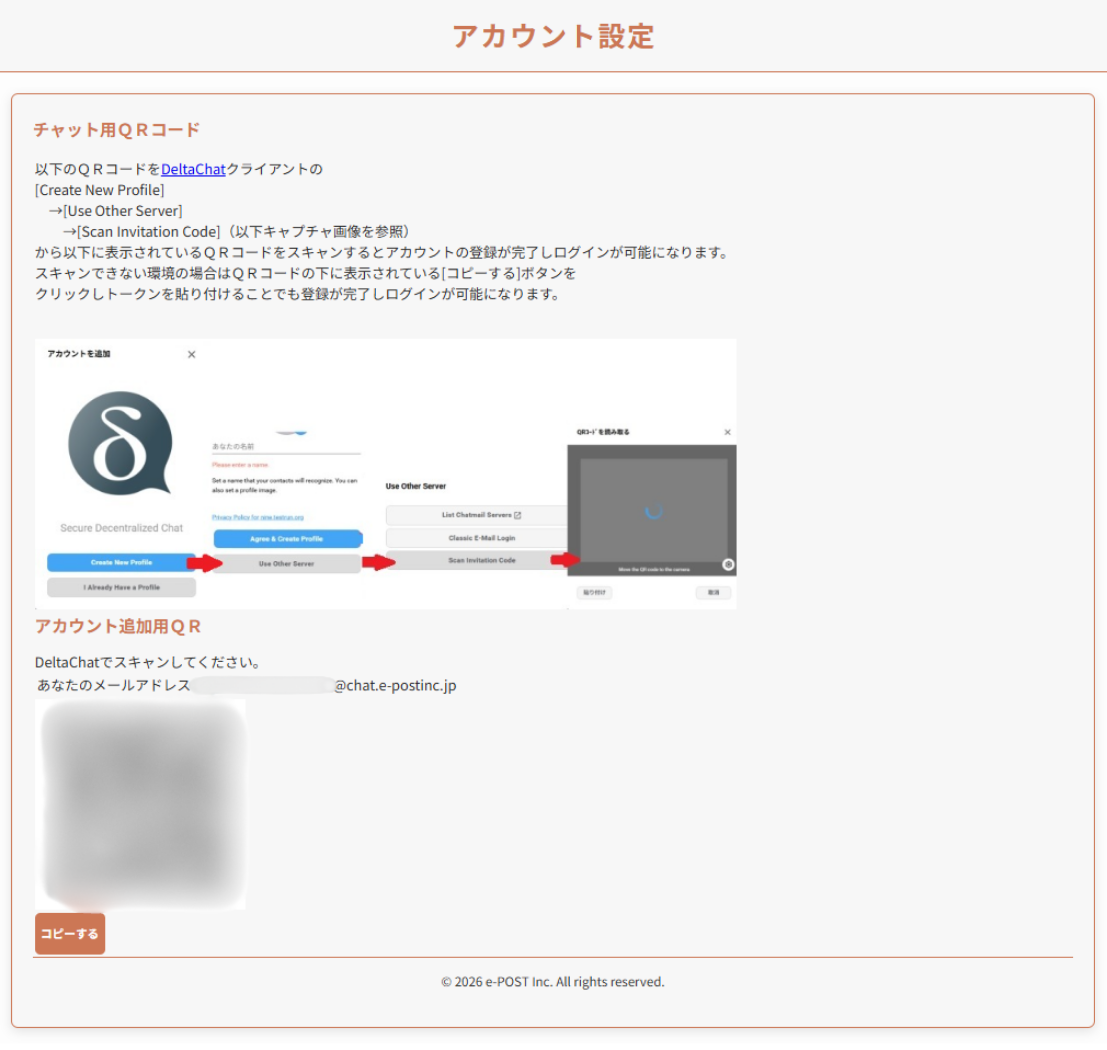Close the アカウントを追加 dialog with X

(192, 354)
